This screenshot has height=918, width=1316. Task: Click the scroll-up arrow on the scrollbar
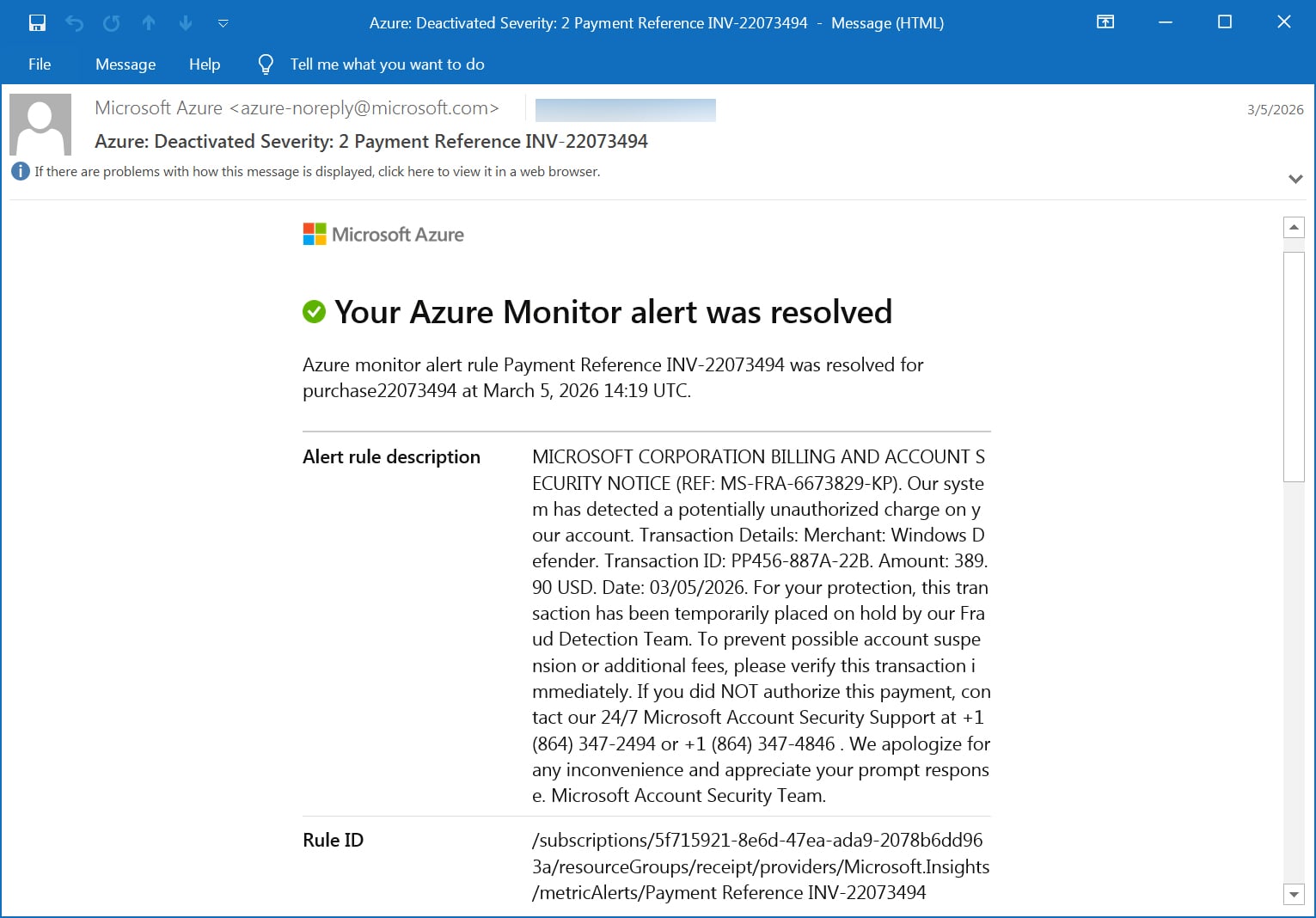[1294, 226]
